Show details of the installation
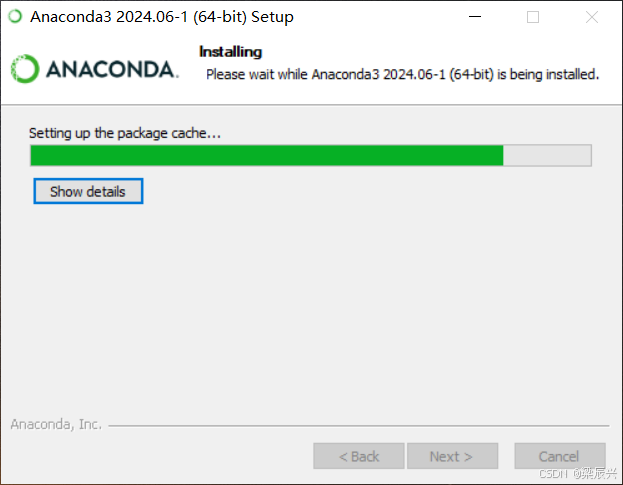Viewport: 623px width, 485px height. tap(88, 191)
